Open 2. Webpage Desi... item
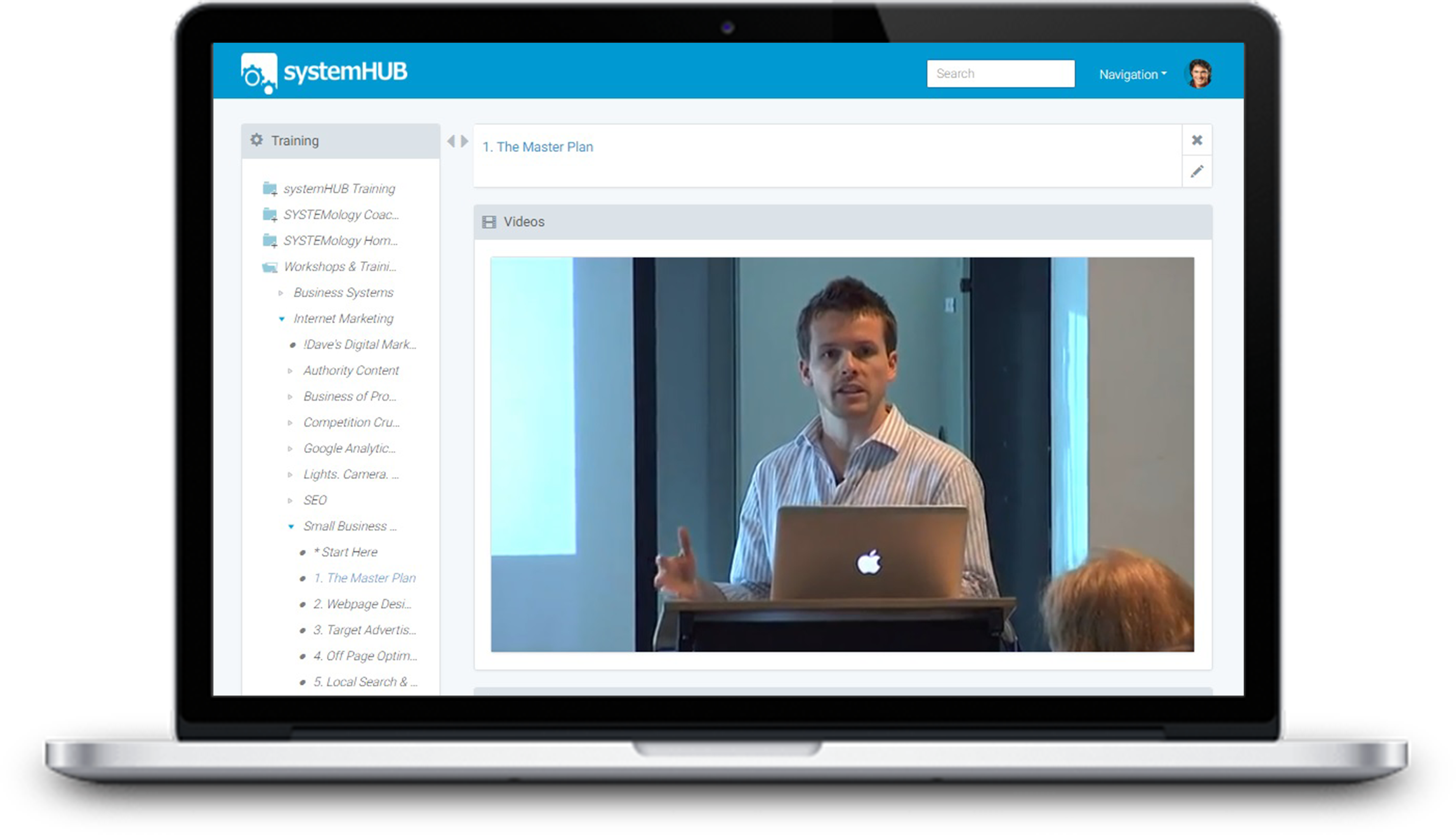Viewport: 1456px width, 835px height. (x=362, y=604)
